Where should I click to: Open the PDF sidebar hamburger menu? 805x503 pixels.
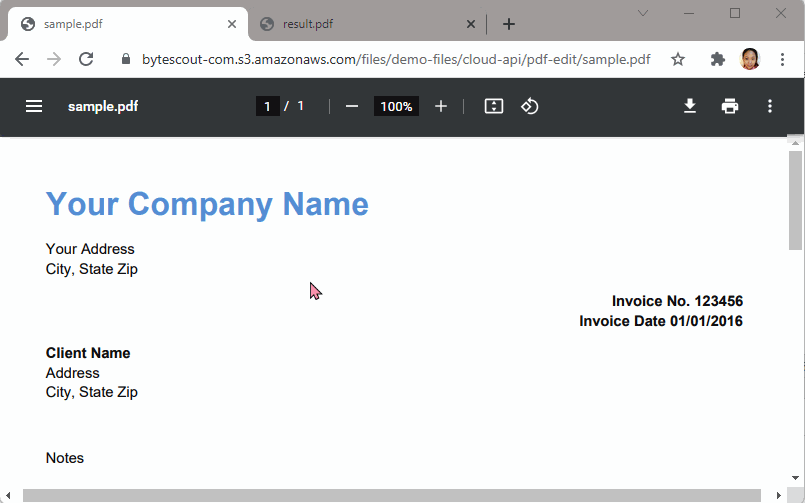click(x=34, y=106)
